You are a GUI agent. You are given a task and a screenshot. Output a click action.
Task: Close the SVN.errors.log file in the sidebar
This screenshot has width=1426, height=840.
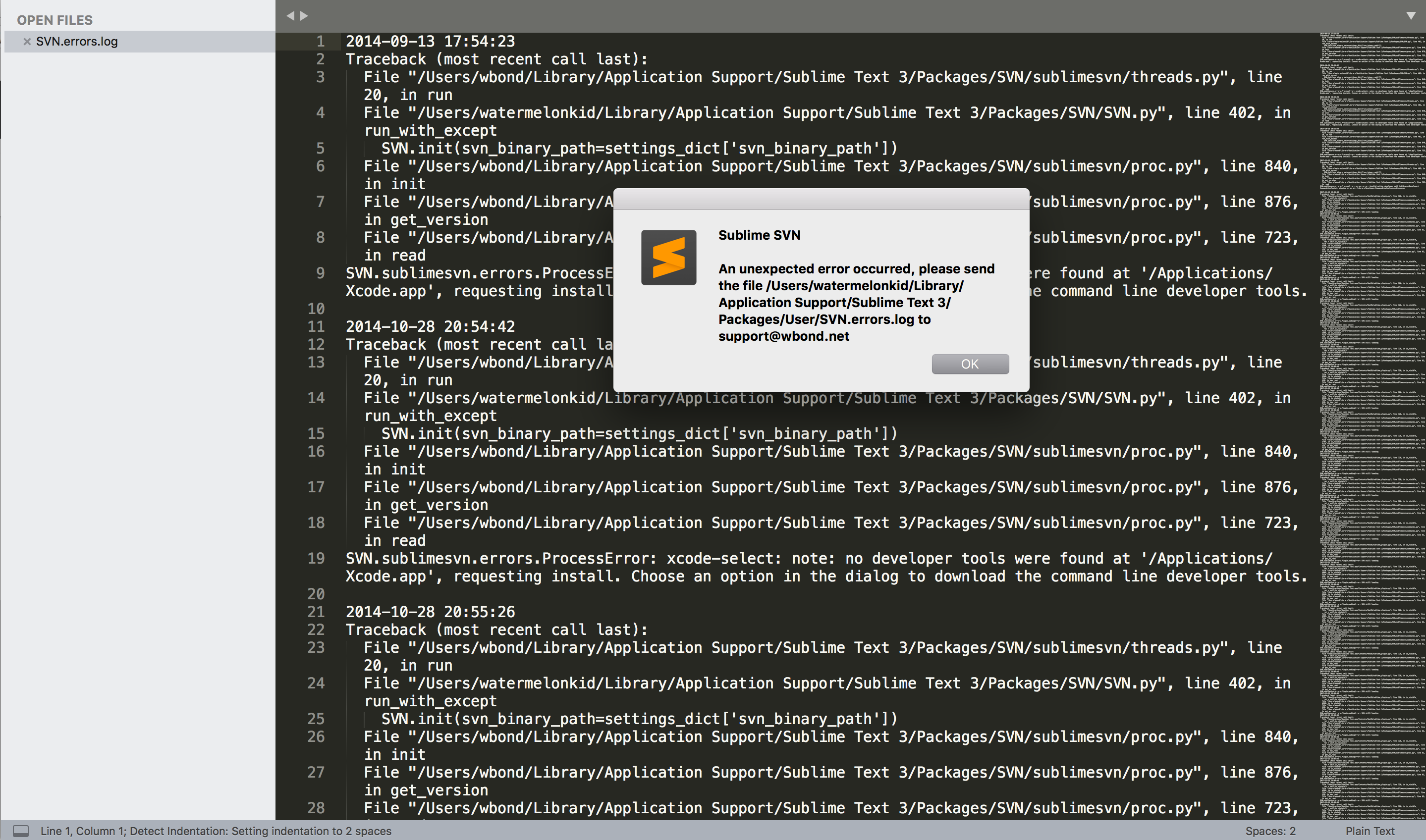pyautogui.click(x=27, y=41)
